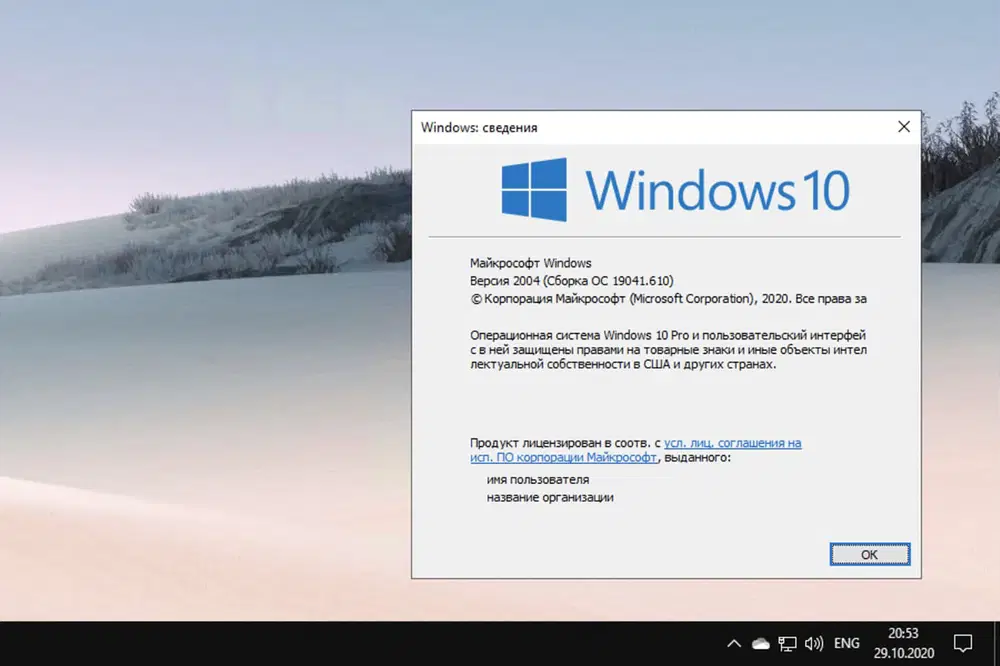Click the network connection tray icon

pos(788,643)
